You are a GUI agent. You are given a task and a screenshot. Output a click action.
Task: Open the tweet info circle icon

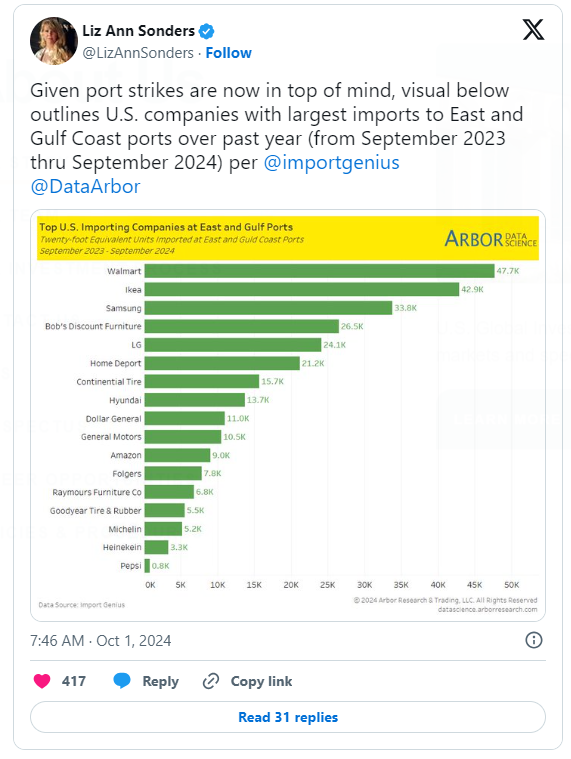tap(534, 640)
